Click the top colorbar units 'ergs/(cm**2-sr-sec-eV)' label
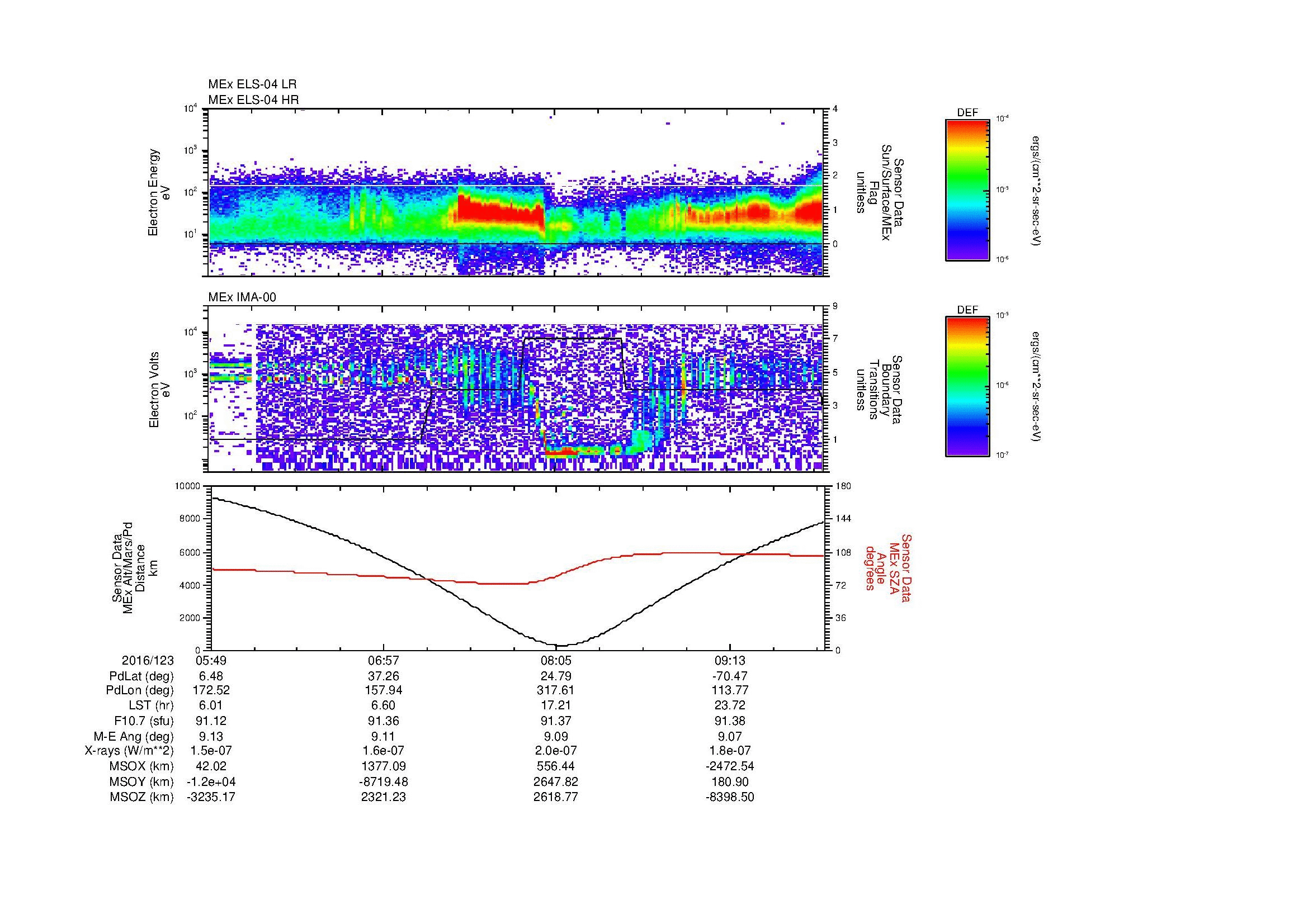The width and height of the screenshot is (1308, 924). (x=1036, y=190)
